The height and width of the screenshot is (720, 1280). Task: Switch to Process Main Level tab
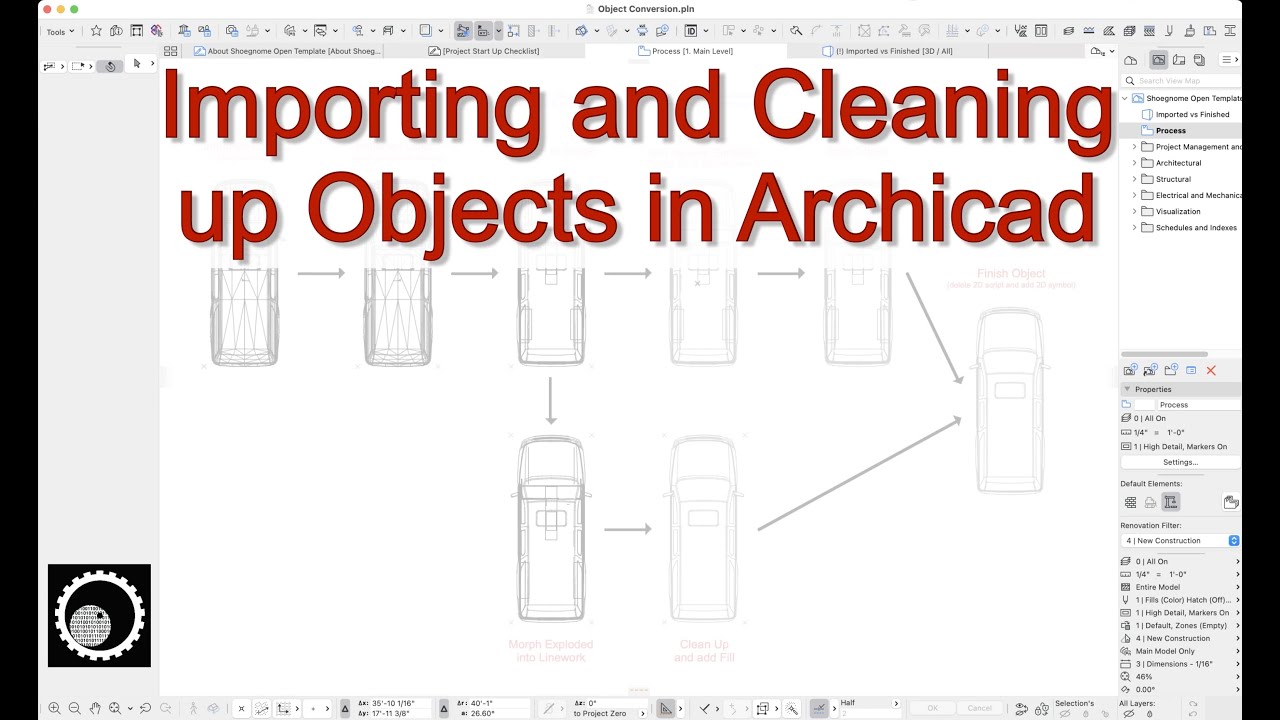click(x=685, y=51)
